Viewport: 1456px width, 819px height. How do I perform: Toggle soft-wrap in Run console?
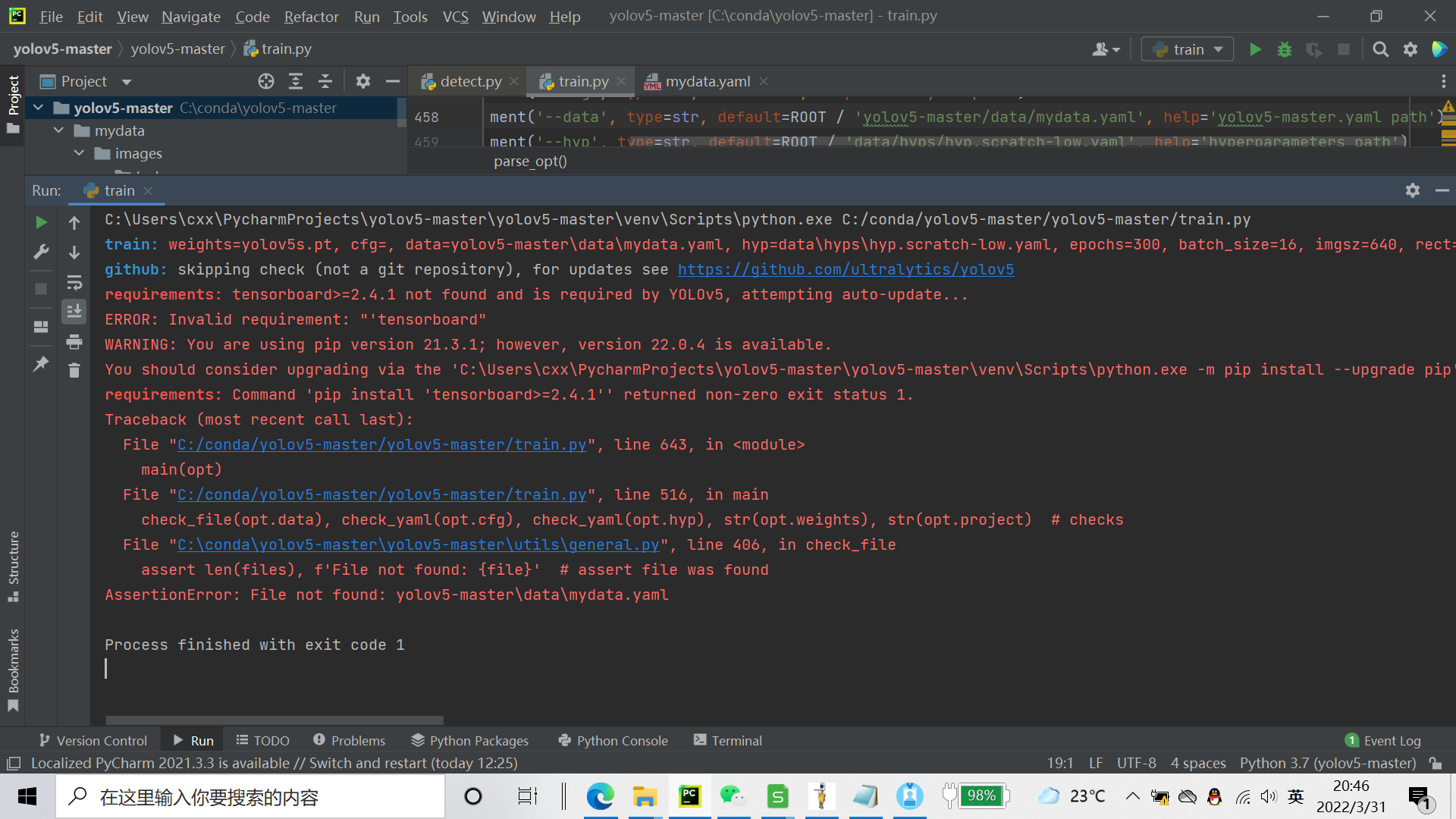pos(74,282)
